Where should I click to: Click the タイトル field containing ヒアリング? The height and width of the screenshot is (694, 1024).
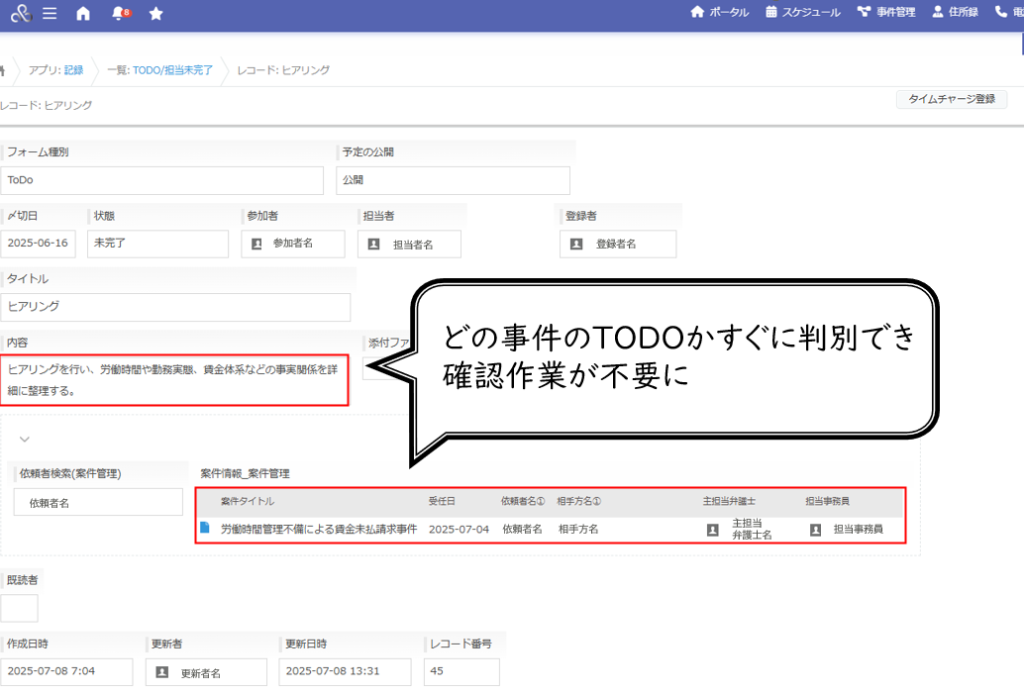click(177, 307)
